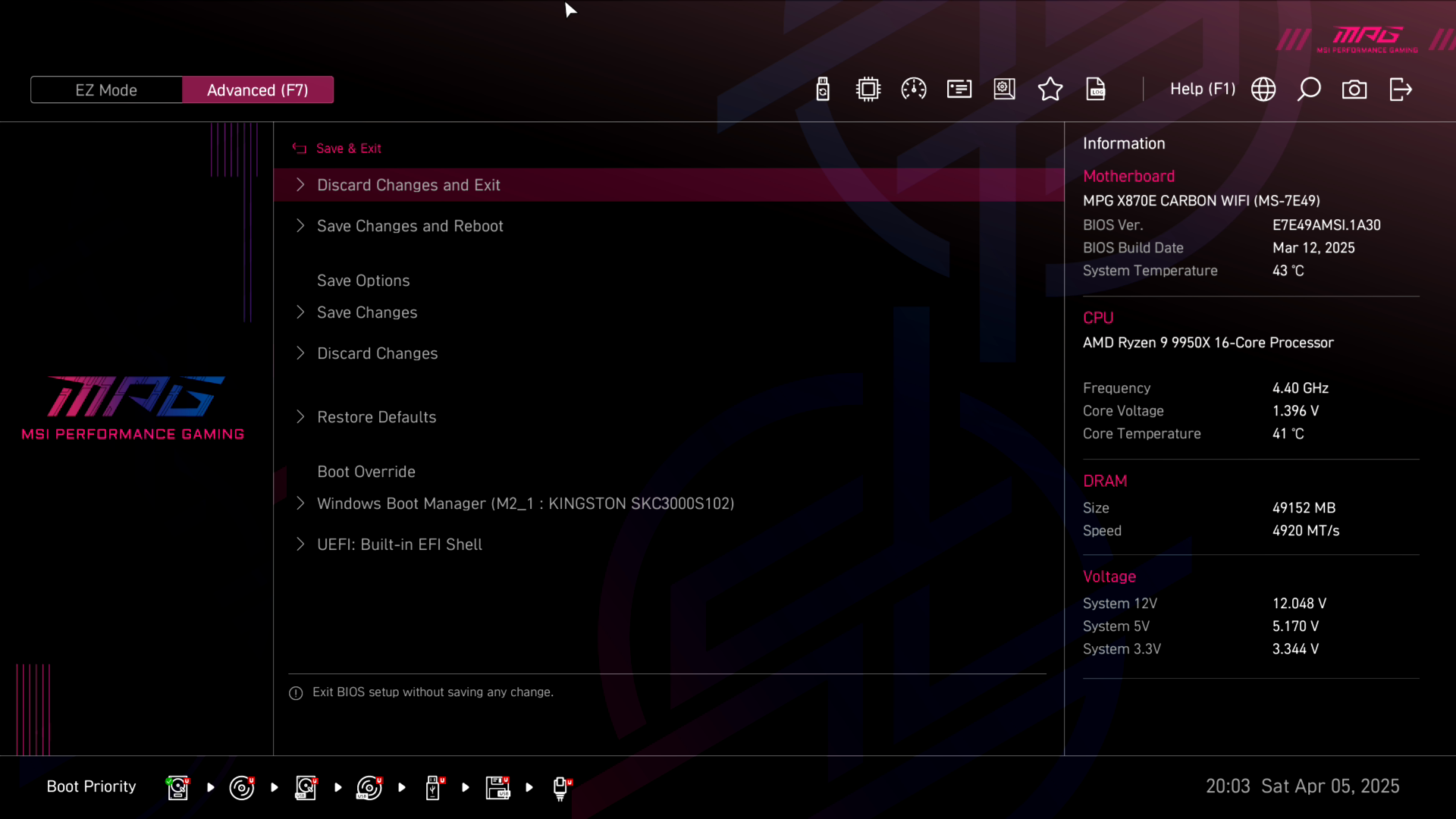The width and height of the screenshot is (1456, 819).
Task: Expand Restore Defaults option
Action: [x=376, y=417]
